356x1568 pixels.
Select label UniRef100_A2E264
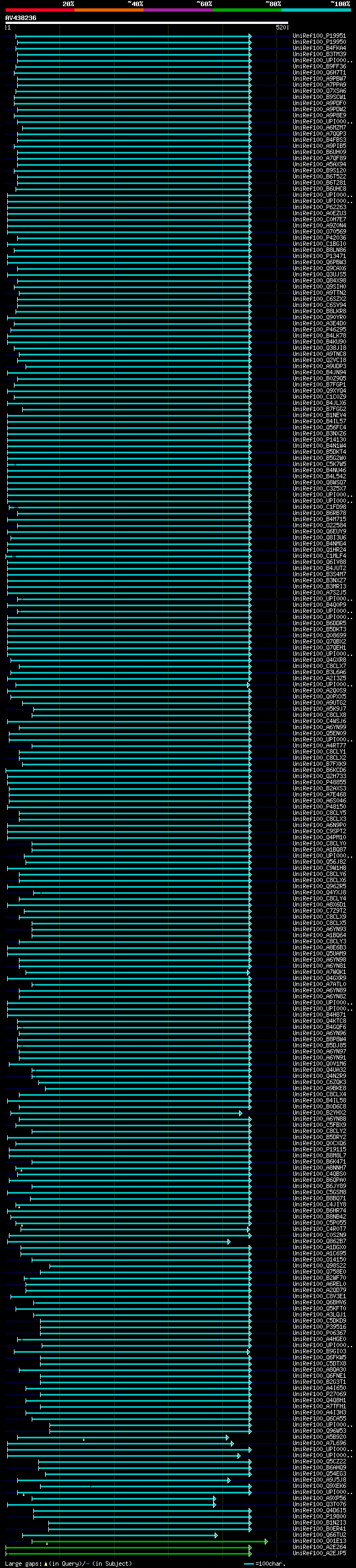[319, 1547]
